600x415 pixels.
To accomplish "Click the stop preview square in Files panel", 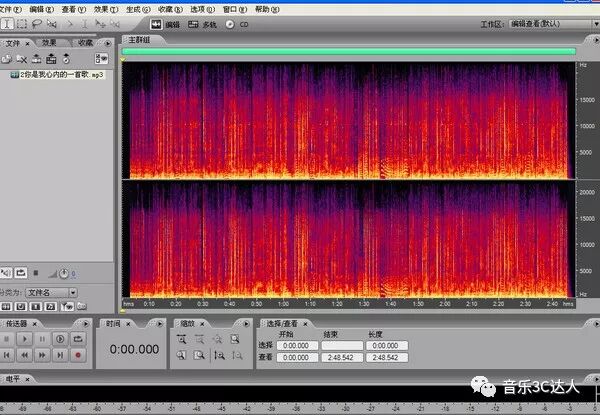I will tap(36, 273).
